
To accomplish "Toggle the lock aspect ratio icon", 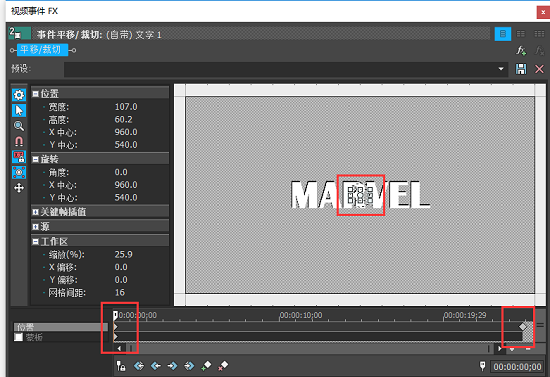I will pos(19,157).
